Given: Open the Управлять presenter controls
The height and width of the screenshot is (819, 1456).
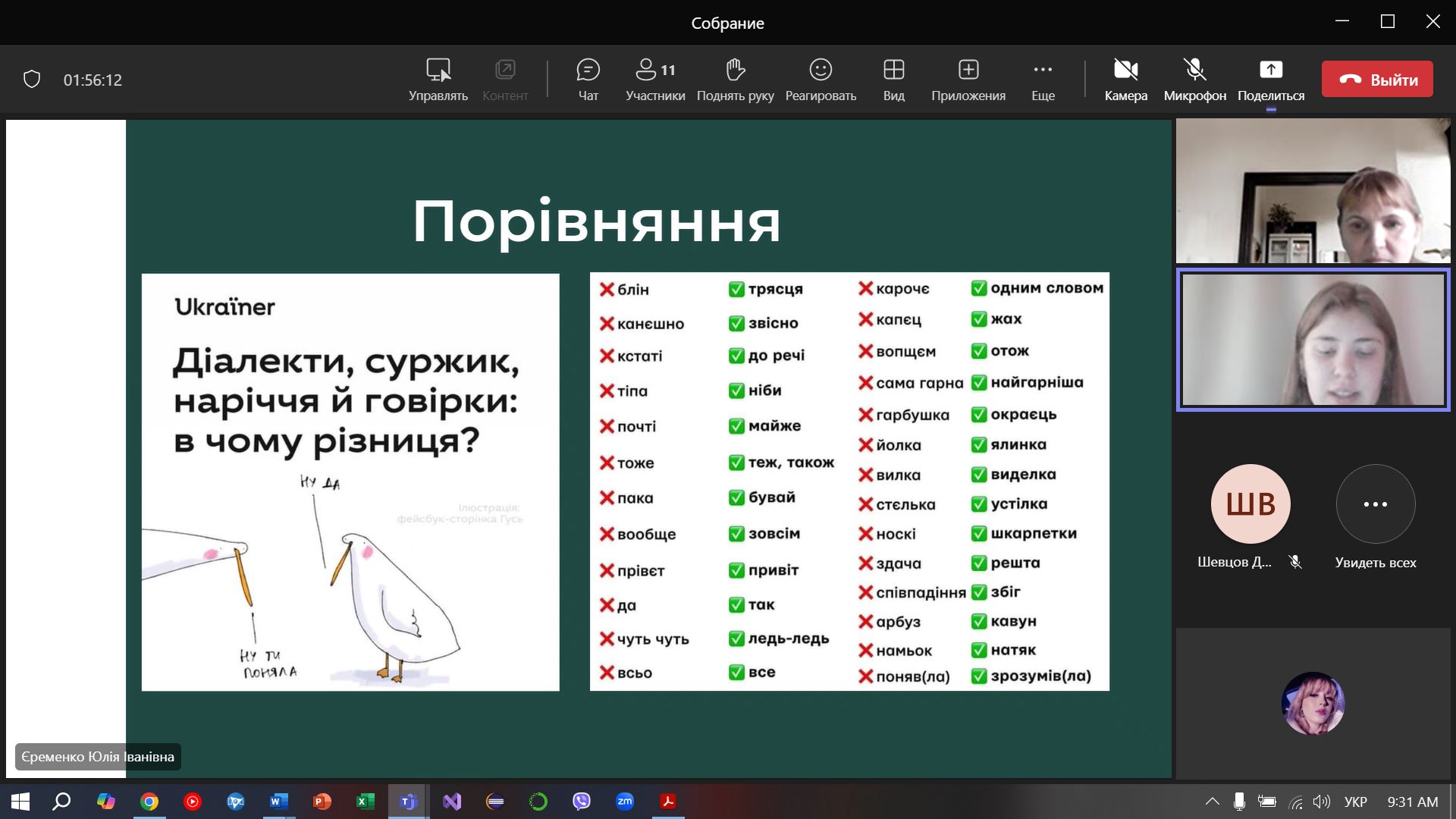Looking at the screenshot, I should [438, 80].
